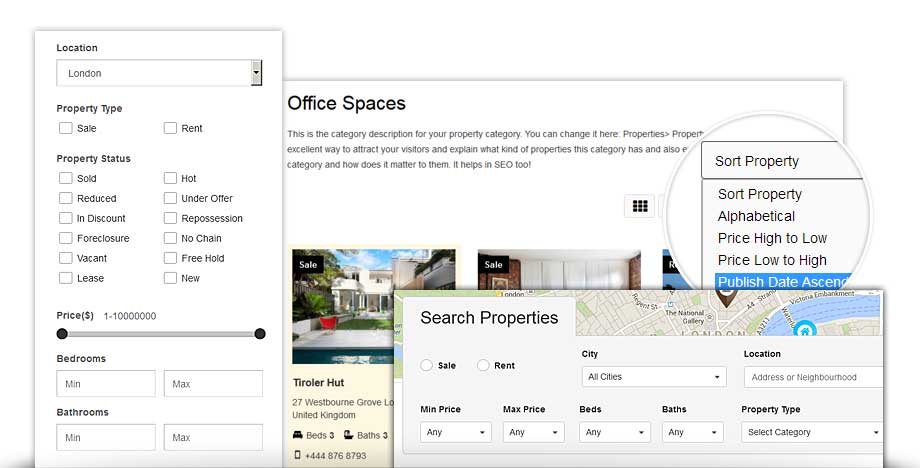The height and width of the screenshot is (468, 920).
Task: Choose Alphabetical sort option
Action: 756,216
